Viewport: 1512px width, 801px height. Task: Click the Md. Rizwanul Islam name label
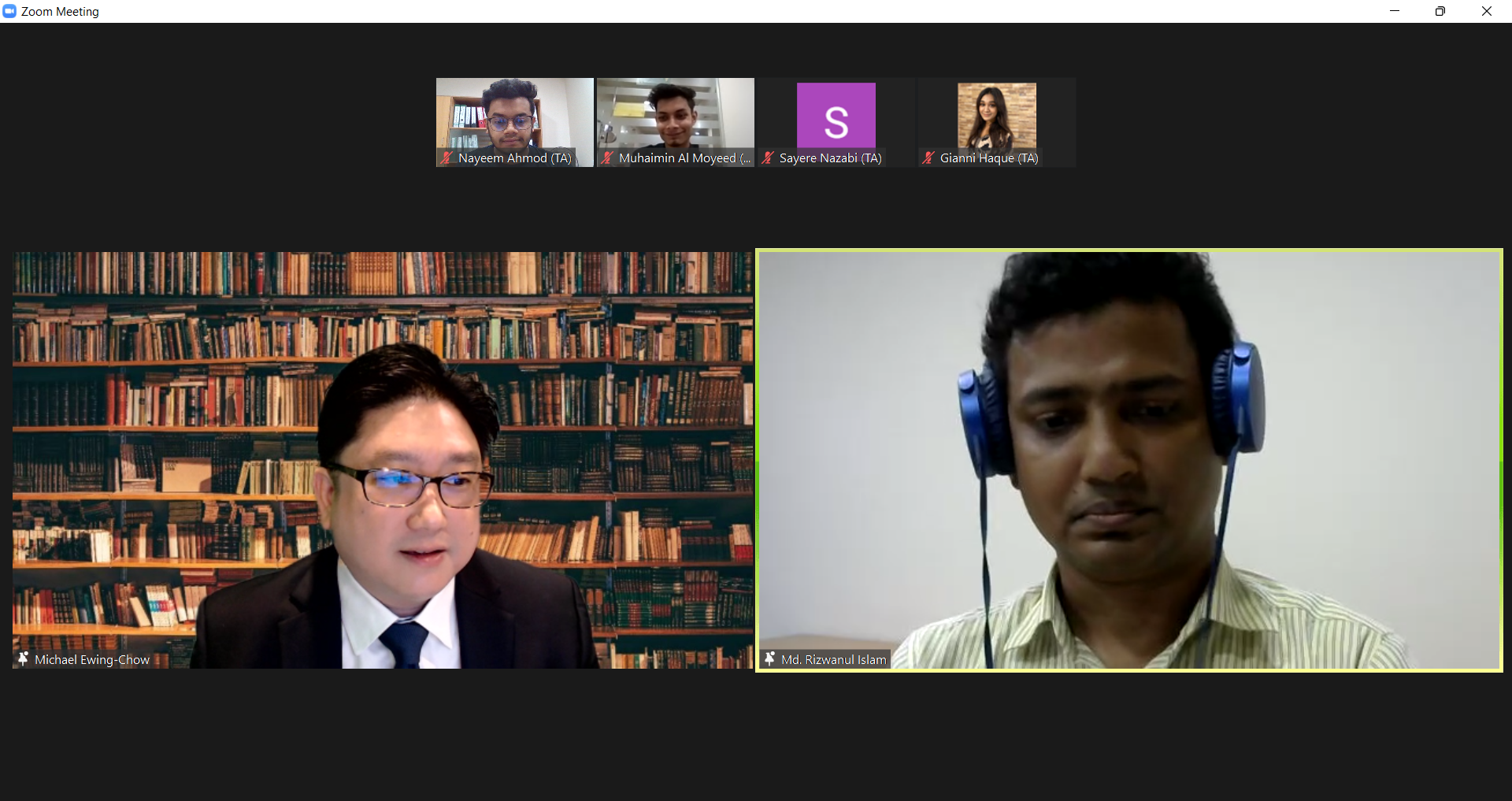pos(833,660)
